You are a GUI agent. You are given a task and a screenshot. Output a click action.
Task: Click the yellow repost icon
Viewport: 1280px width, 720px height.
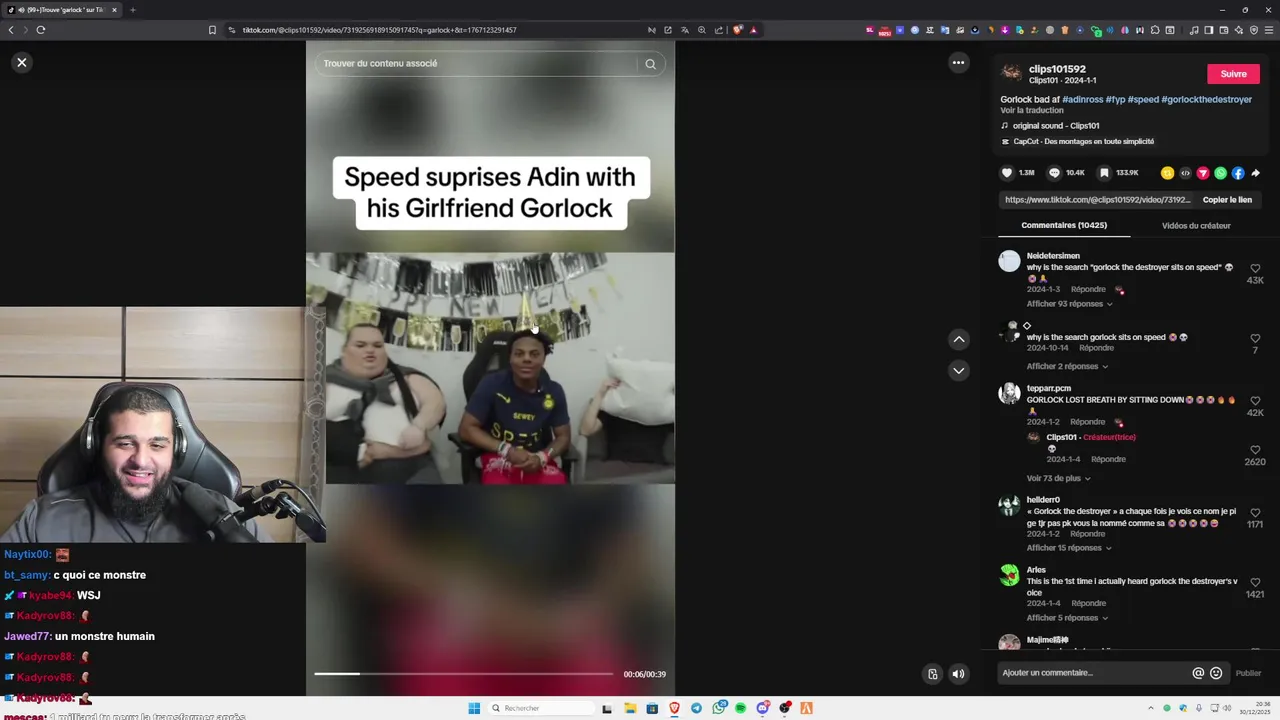point(1167,173)
